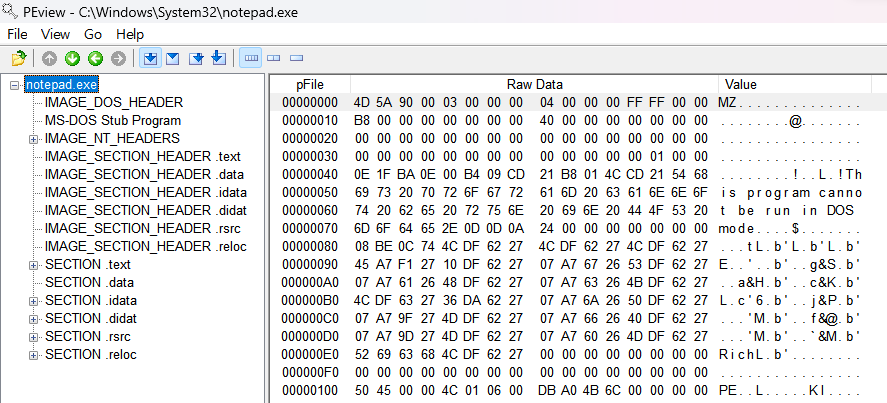Open the File menu
The width and height of the screenshot is (887, 403).
pos(18,35)
